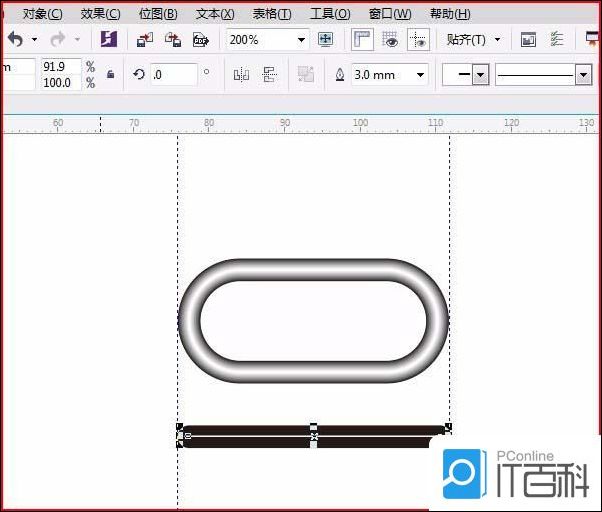Mirror the object horizontally

tap(241, 75)
